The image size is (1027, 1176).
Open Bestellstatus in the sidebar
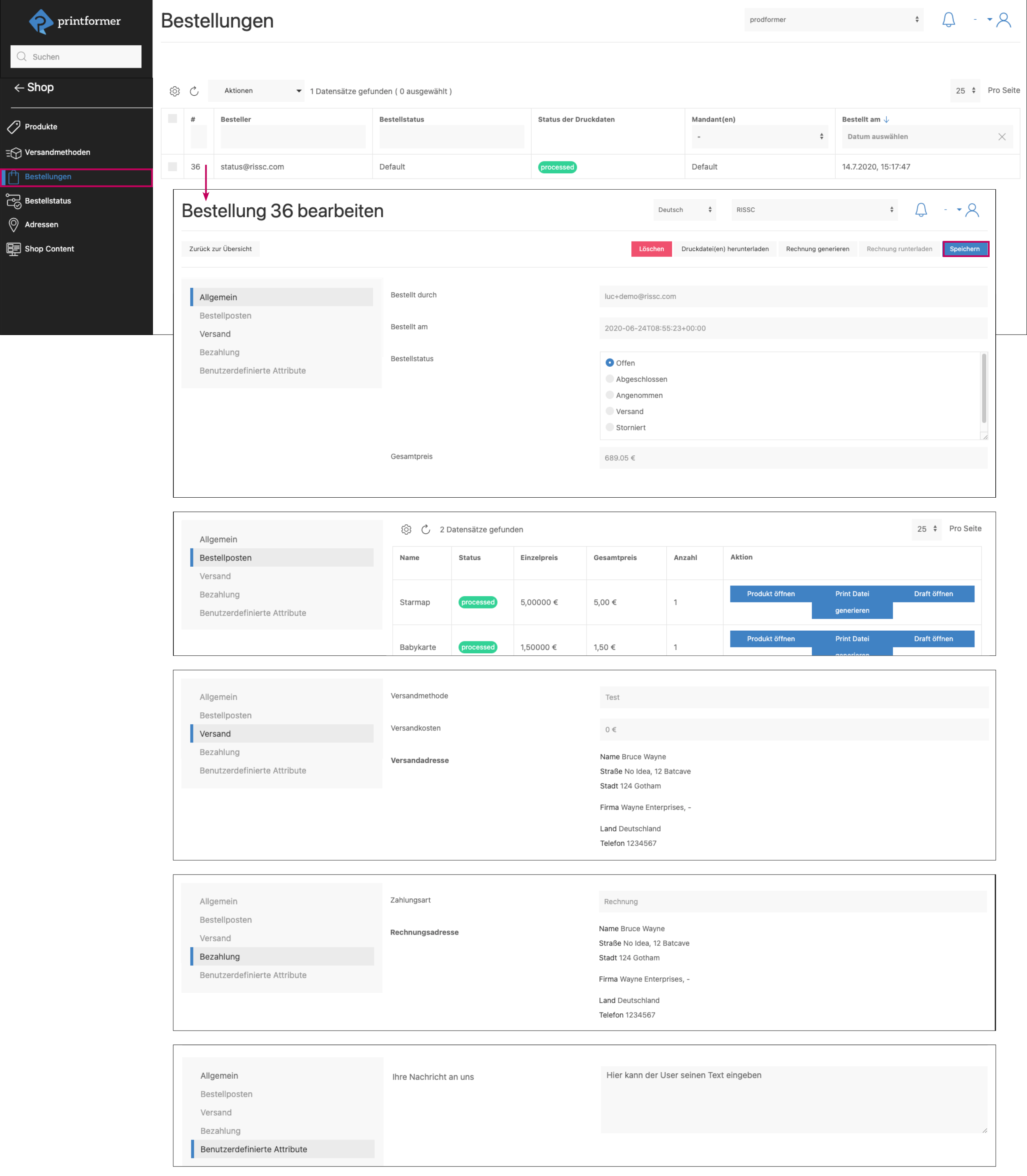click(x=48, y=200)
